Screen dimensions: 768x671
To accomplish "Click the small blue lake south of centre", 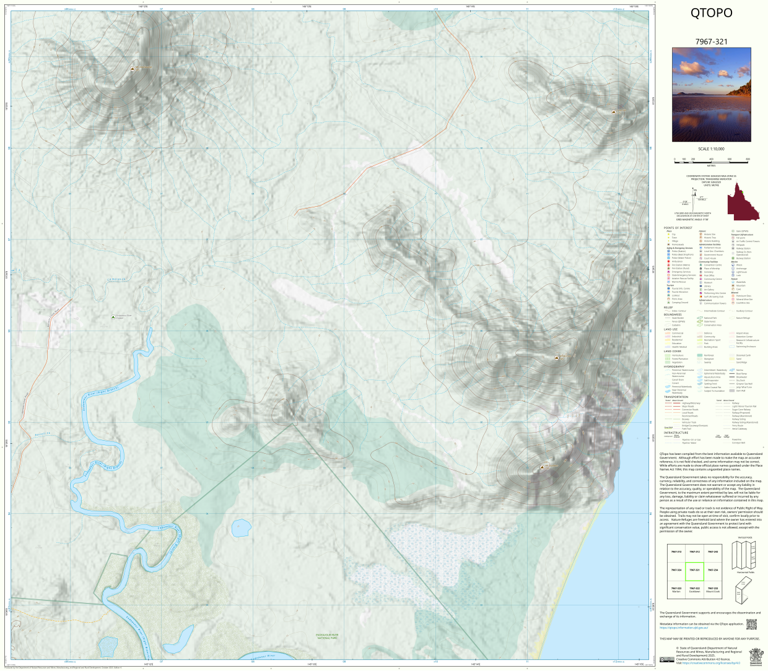I will (x=240, y=528).
